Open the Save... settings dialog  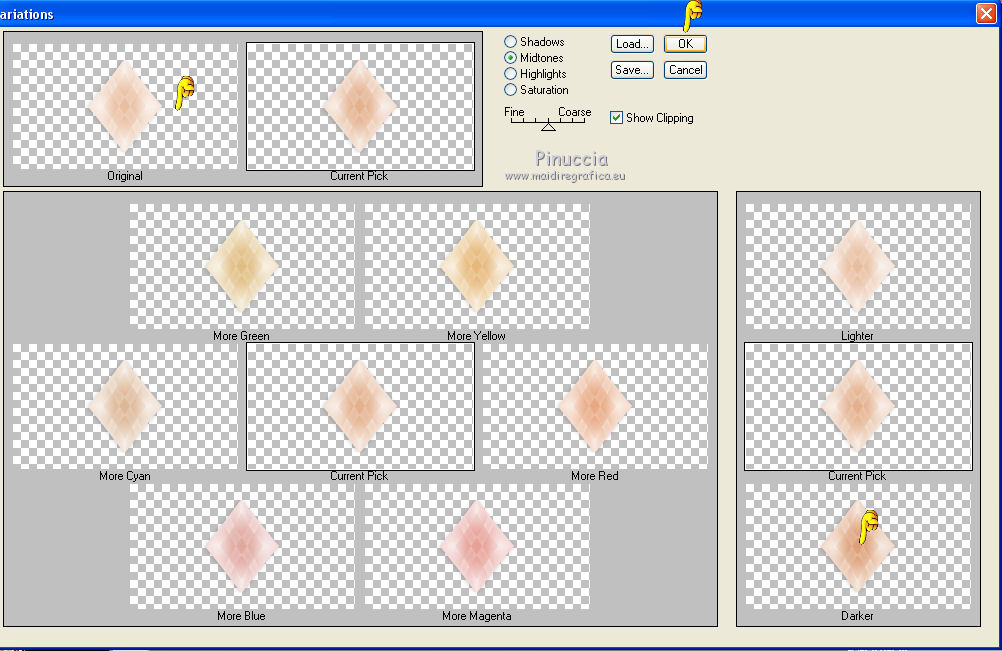(x=632, y=70)
